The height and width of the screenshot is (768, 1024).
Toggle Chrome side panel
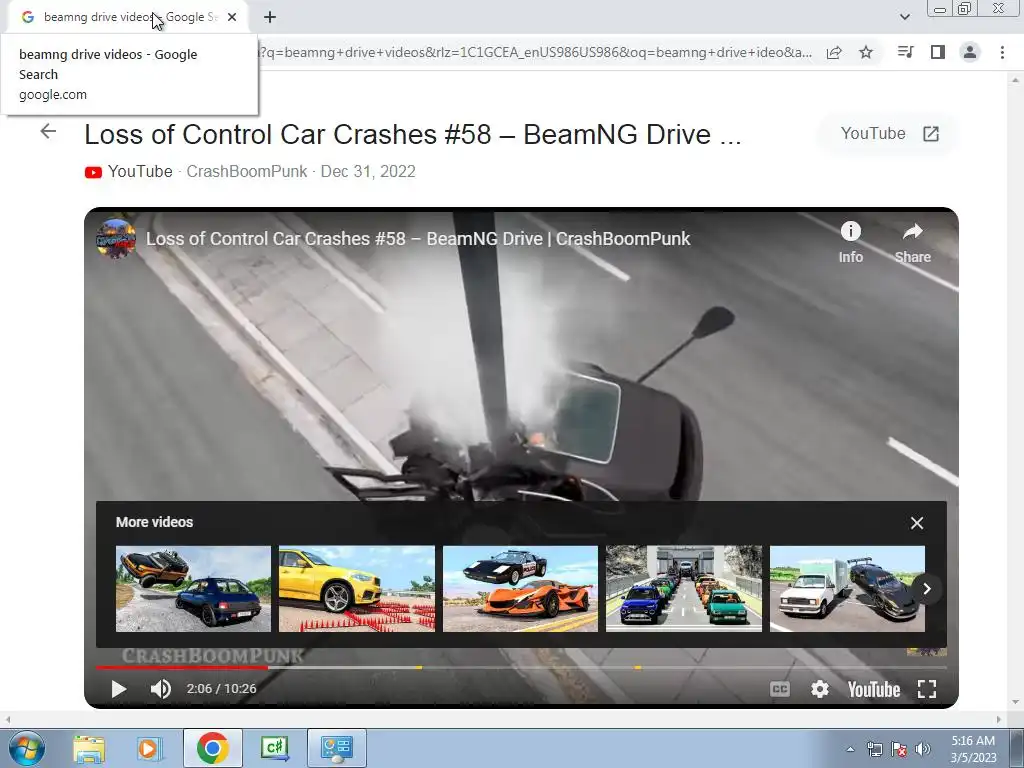(938, 52)
